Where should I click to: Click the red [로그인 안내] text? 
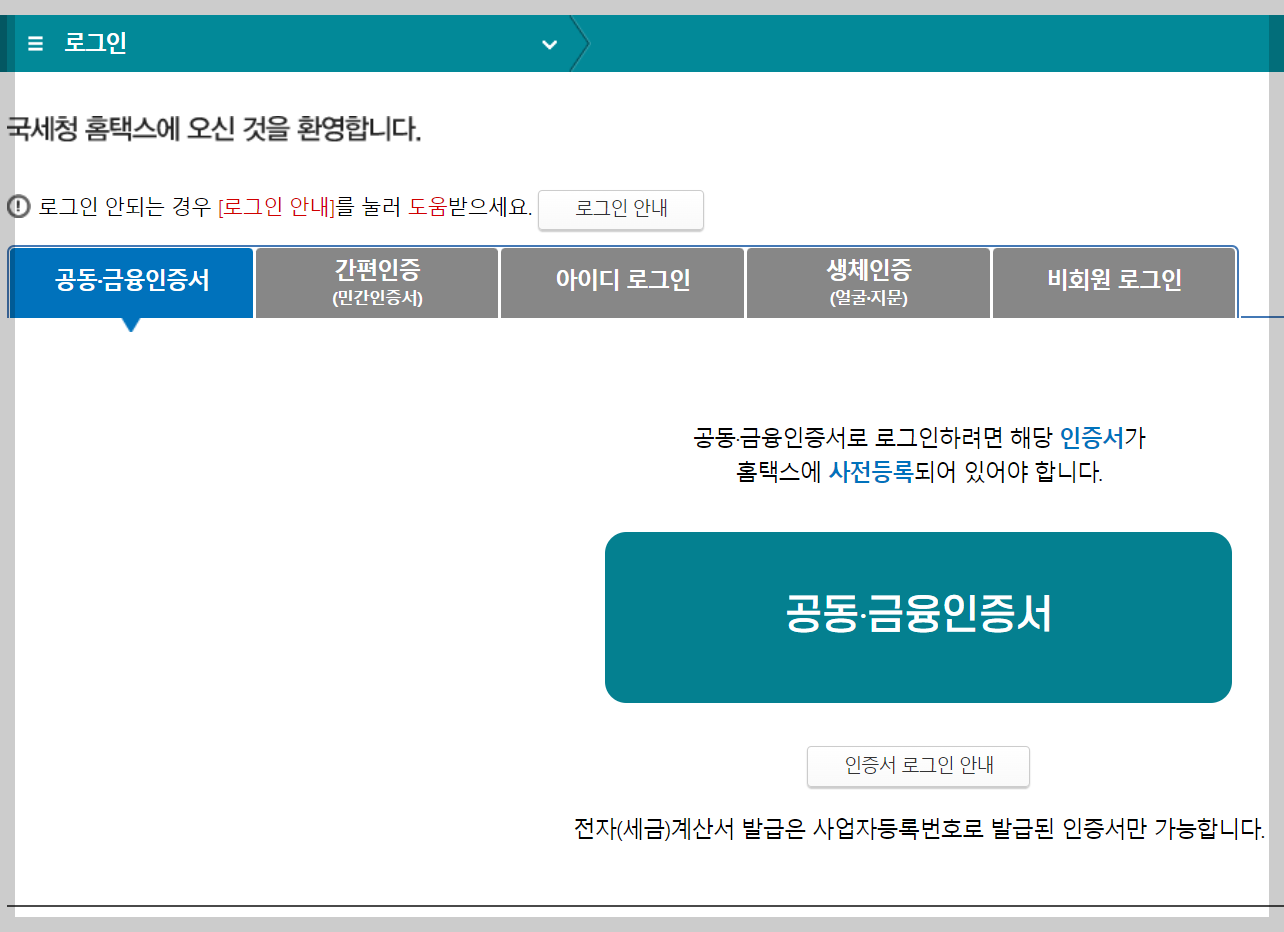point(276,208)
